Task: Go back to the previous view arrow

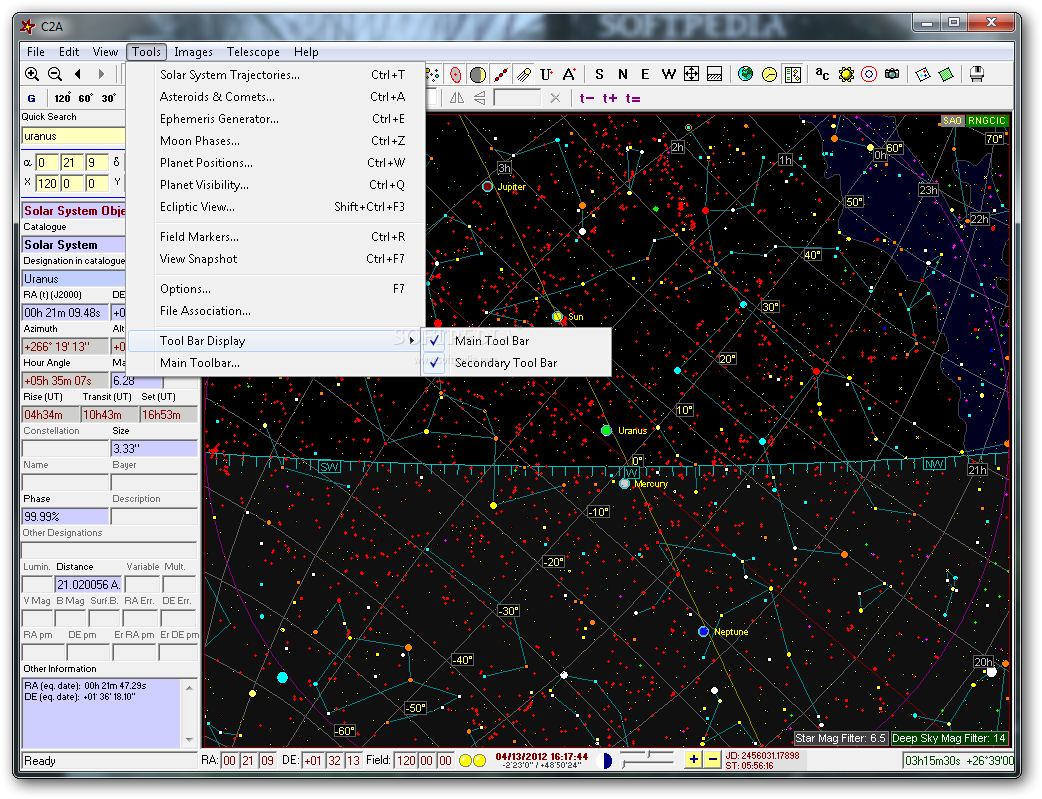Action: pos(78,74)
